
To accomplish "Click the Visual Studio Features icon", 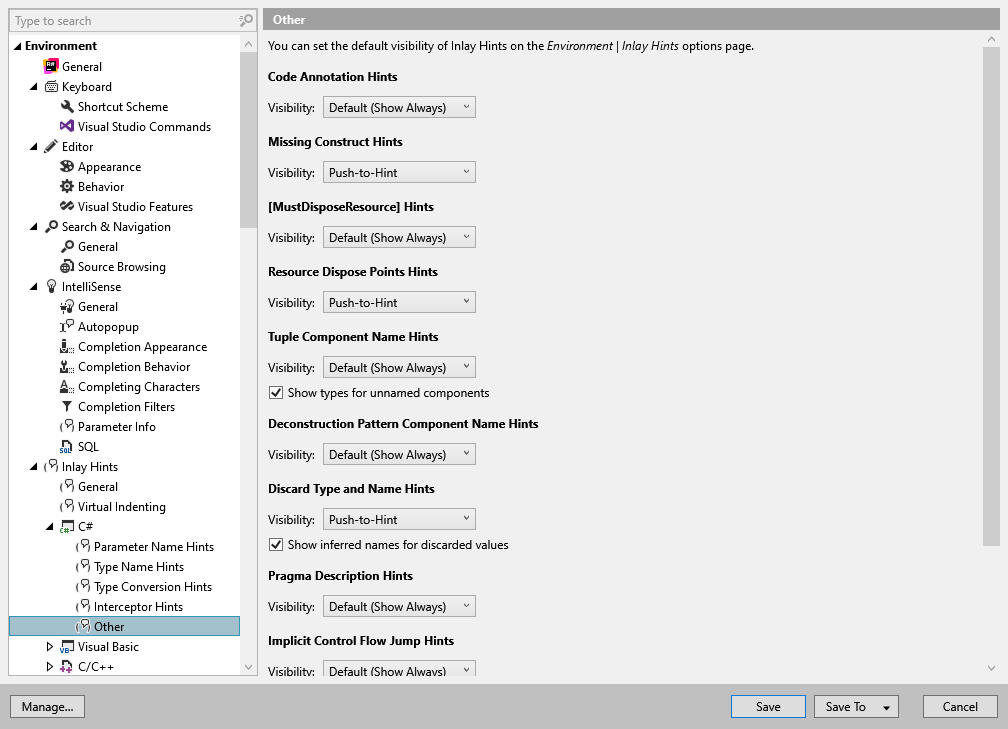I will pos(67,206).
